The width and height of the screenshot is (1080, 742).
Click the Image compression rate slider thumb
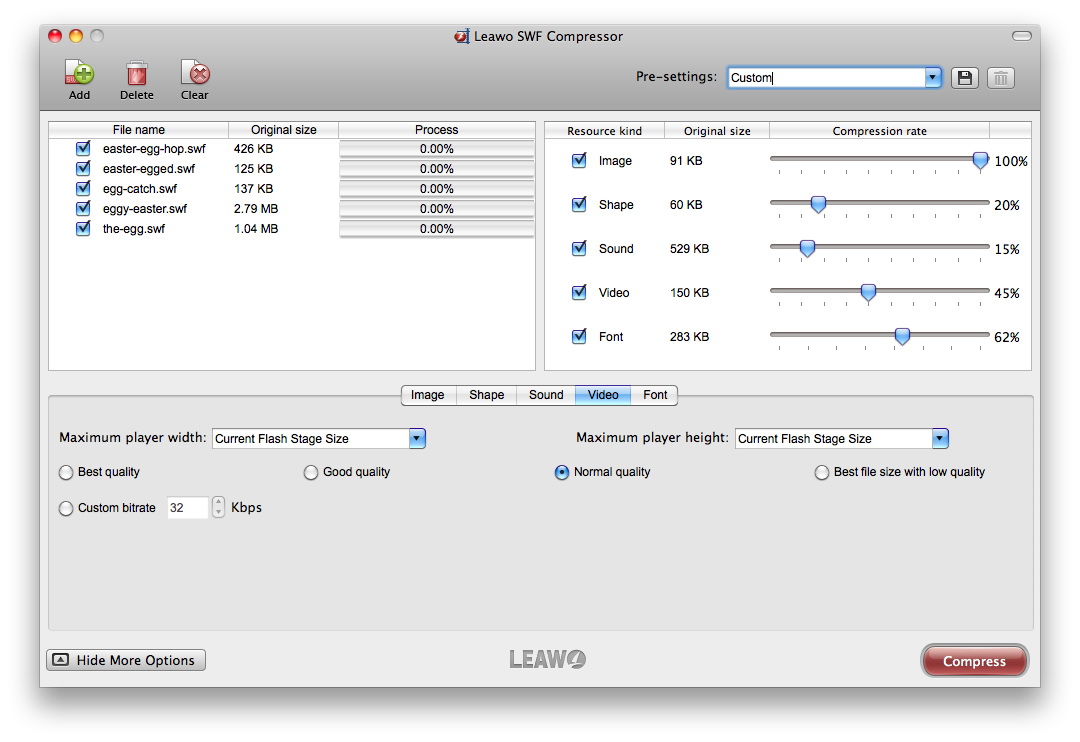point(980,161)
